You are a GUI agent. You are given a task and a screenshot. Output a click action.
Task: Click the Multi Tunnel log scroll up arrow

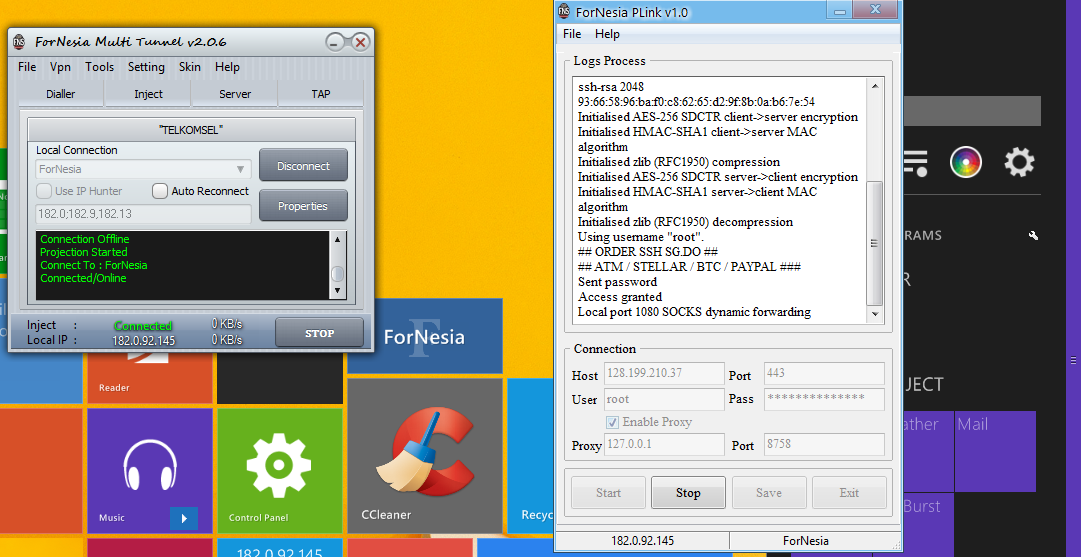[x=337, y=240]
